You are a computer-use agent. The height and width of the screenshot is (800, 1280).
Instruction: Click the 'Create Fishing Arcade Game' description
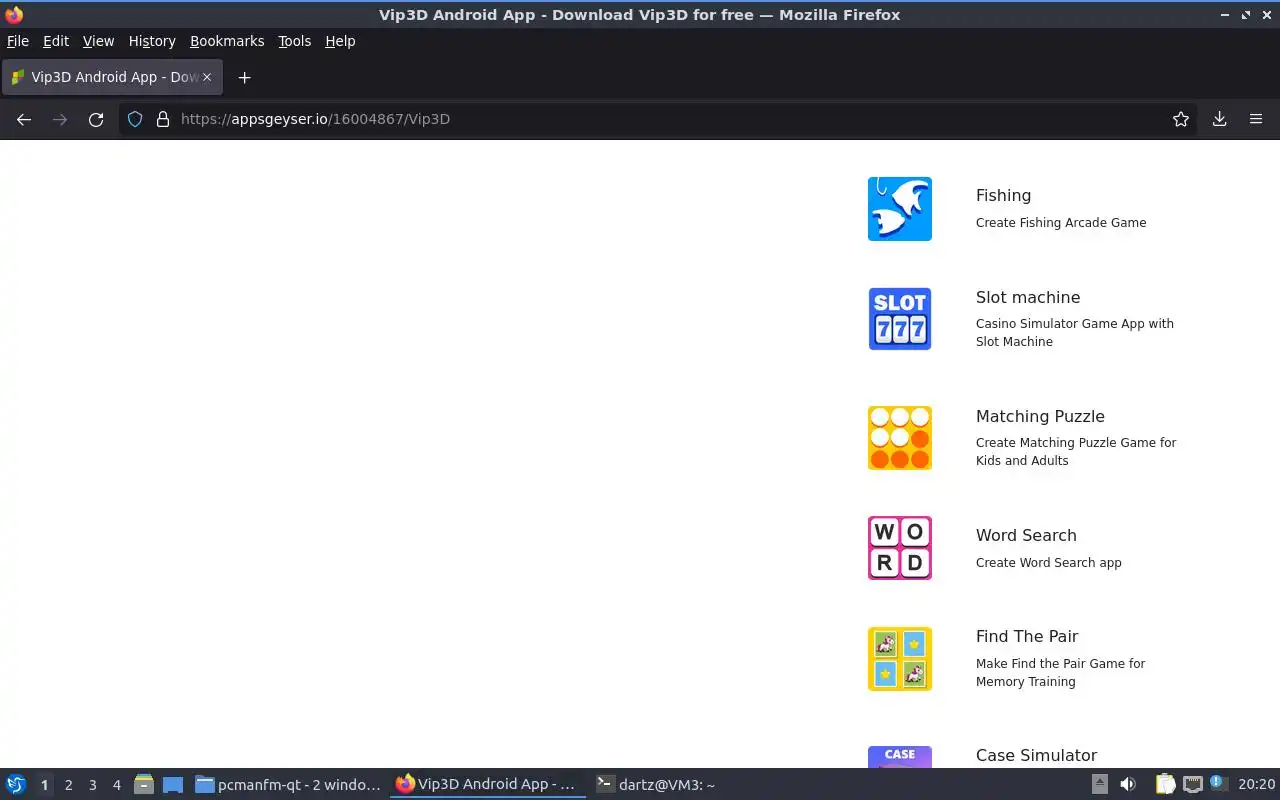(x=1061, y=223)
